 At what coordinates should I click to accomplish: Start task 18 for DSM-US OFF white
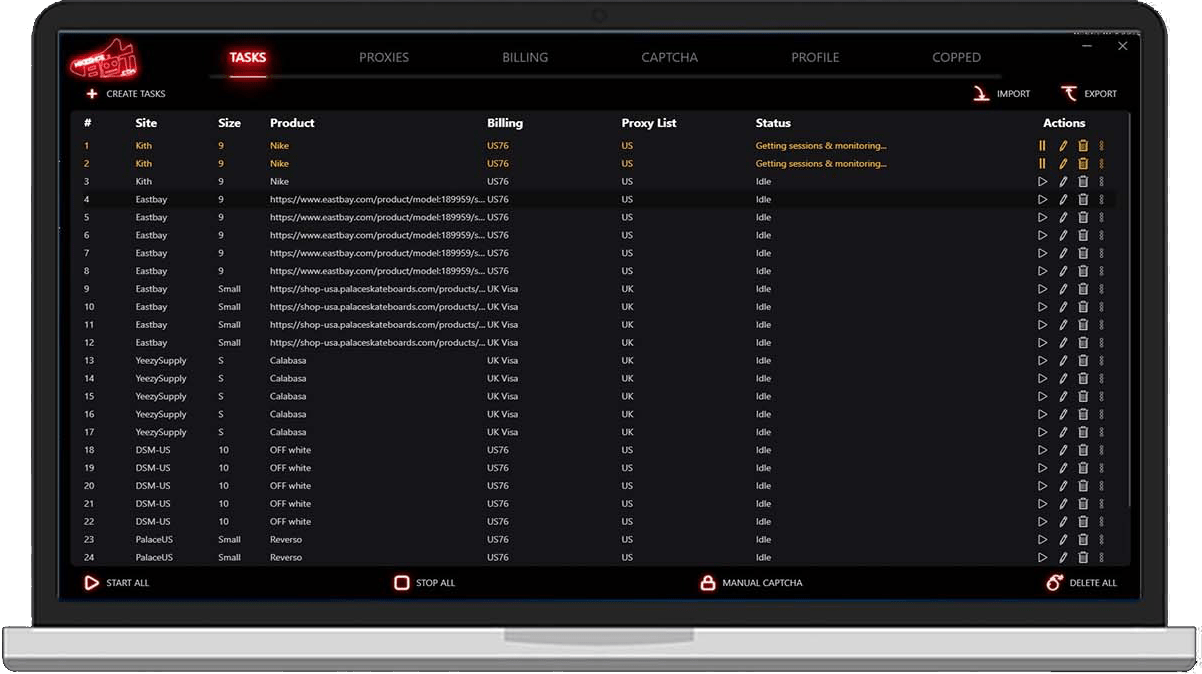tap(1042, 449)
